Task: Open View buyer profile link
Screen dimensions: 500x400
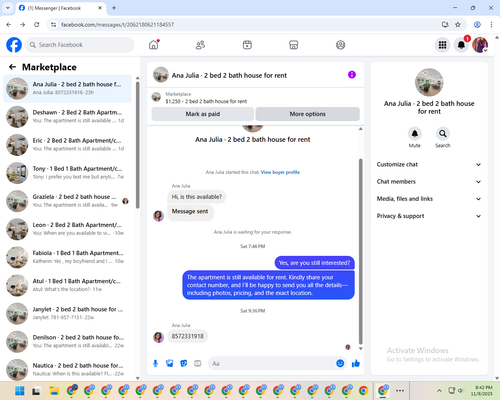Action: (x=280, y=172)
